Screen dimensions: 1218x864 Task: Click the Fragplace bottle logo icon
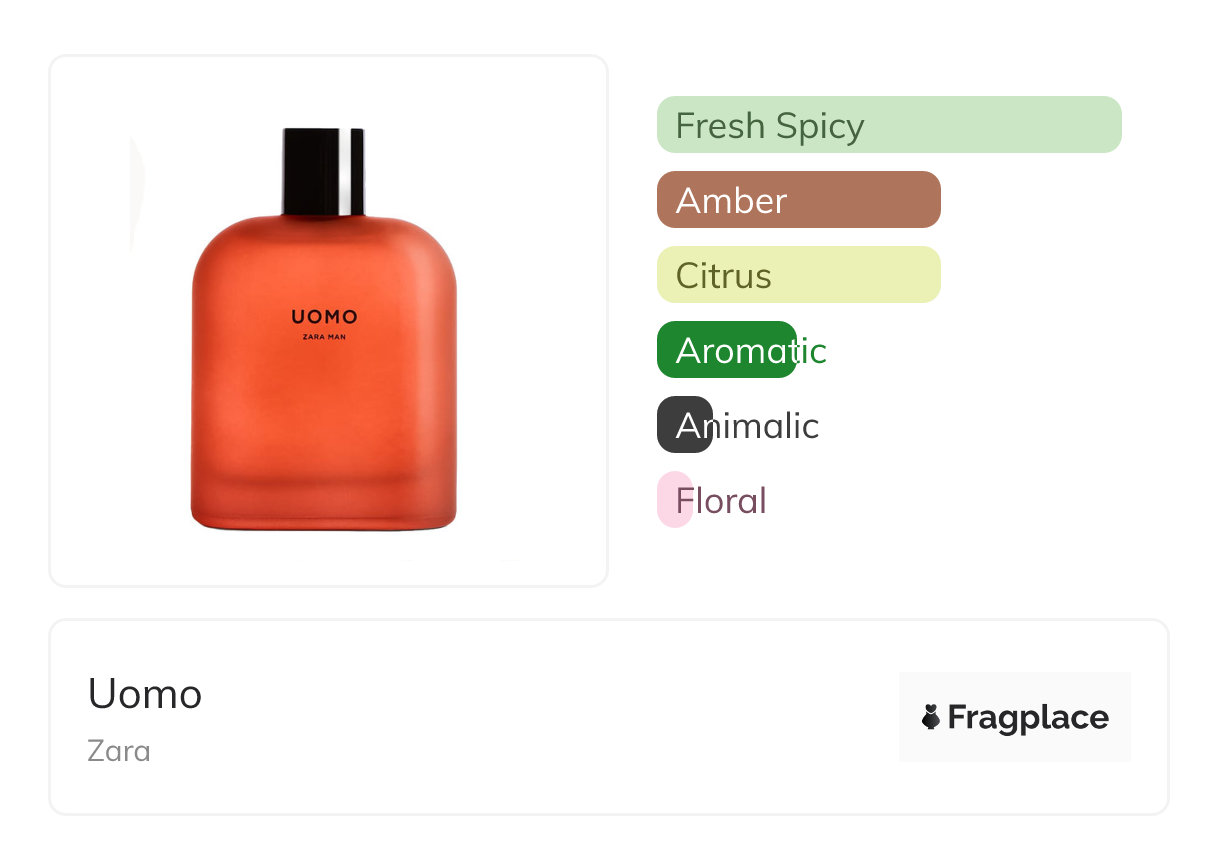(931, 717)
